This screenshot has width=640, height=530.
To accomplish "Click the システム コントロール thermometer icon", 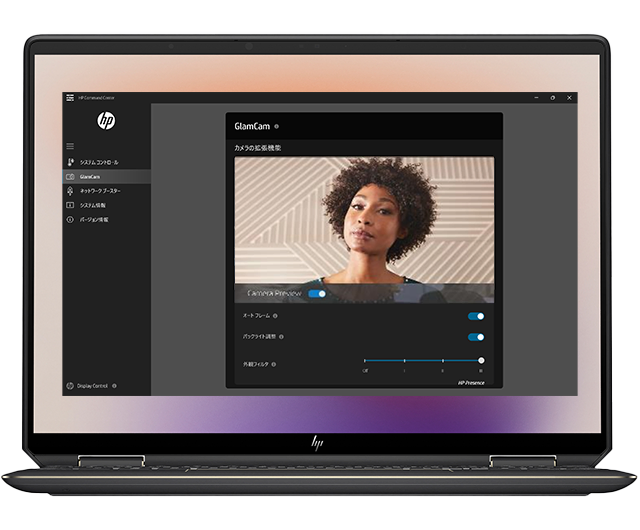I will [x=70, y=162].
